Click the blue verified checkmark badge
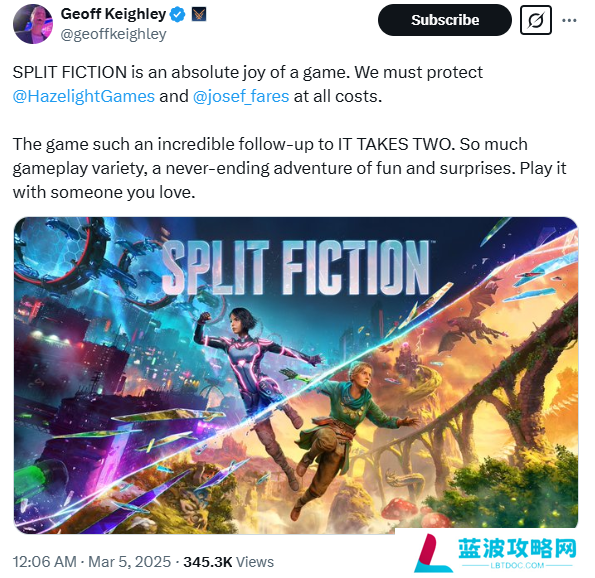Screen dimensions: 595x578 pyautogui.click(x=177, y=15)
